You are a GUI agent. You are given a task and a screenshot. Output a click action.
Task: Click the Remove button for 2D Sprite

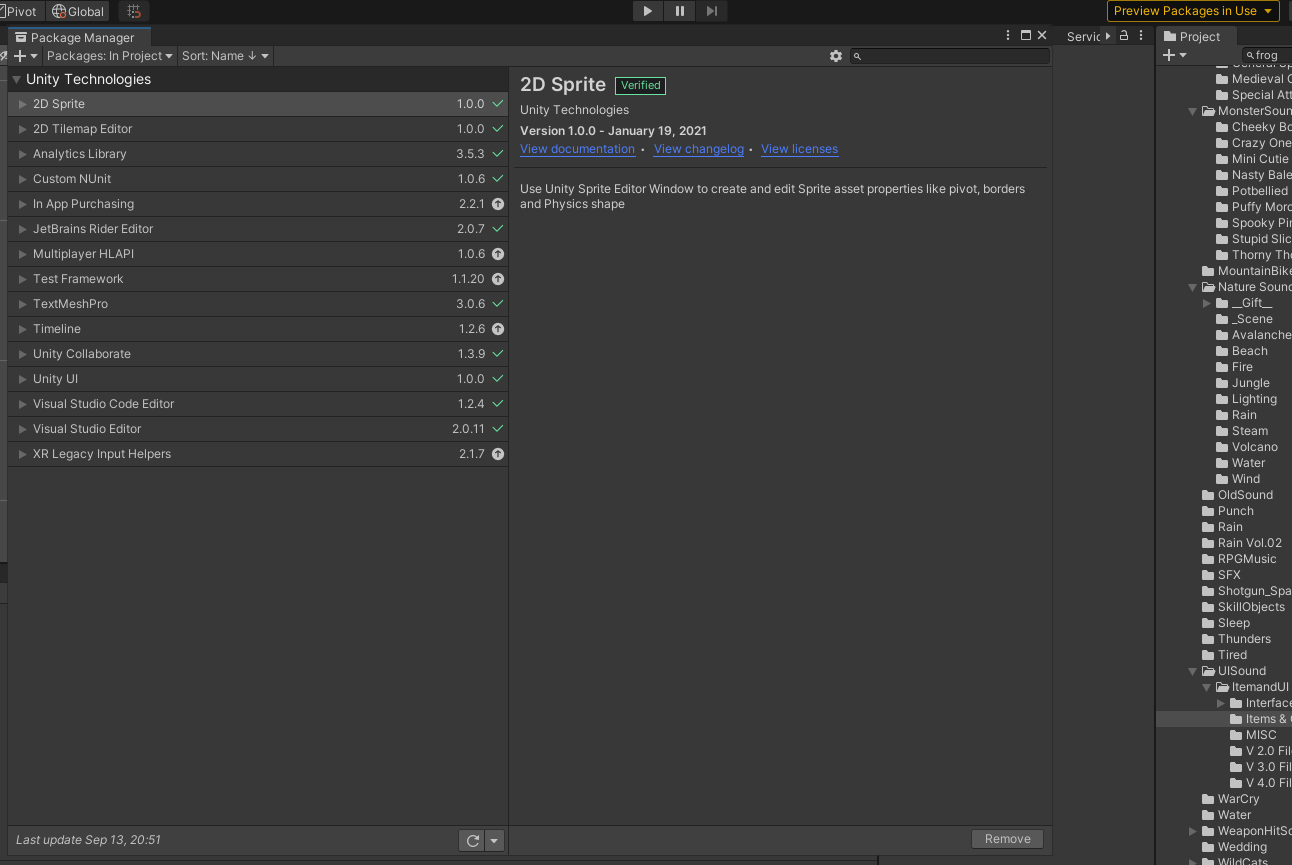(x=1007, y=839)
